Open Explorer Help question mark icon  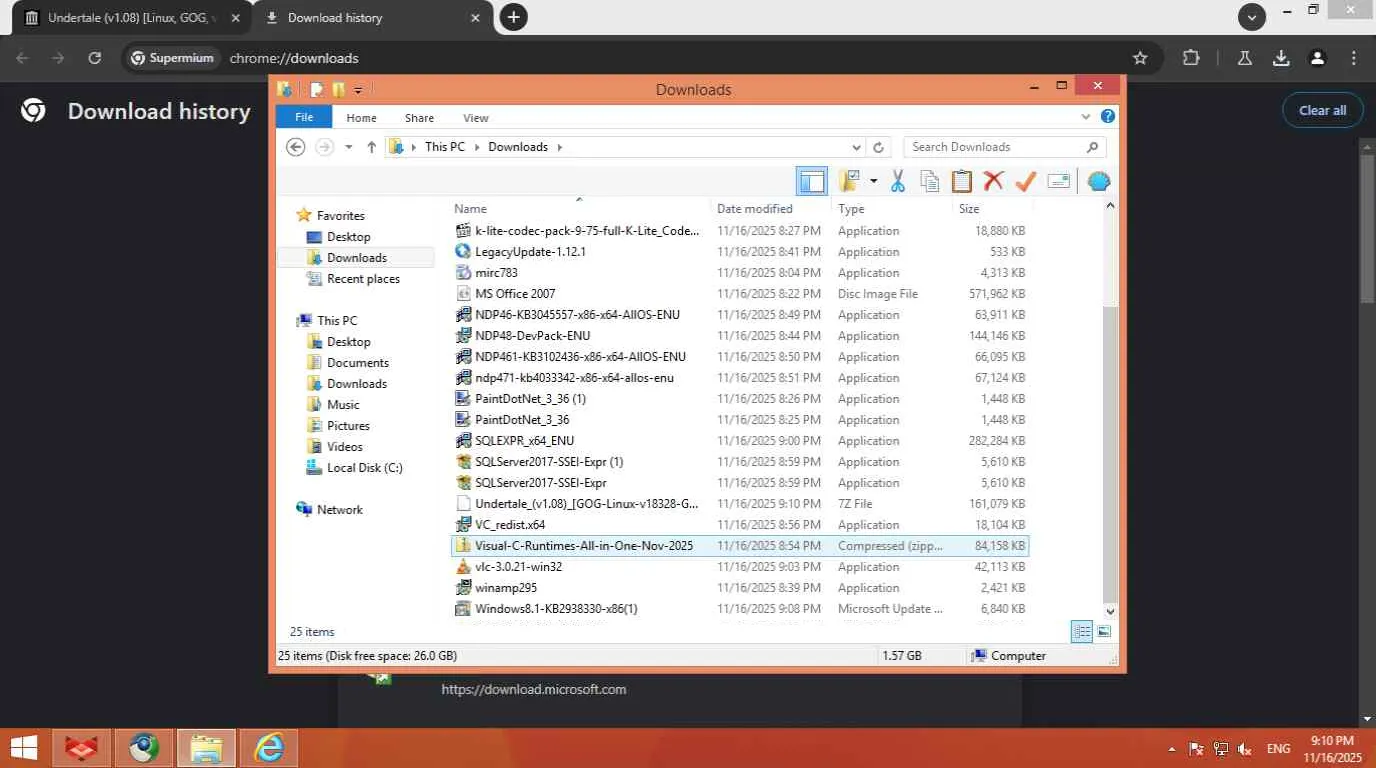point(1108,116)
